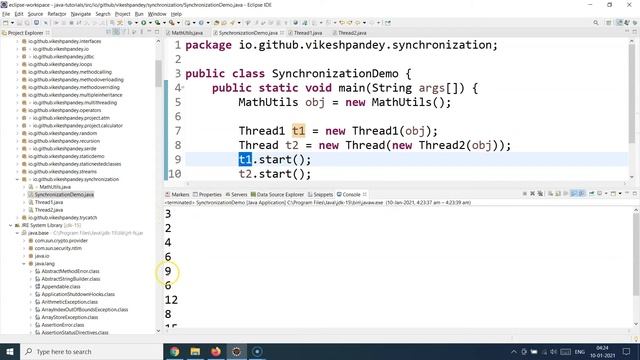Toggle show console when standard error changes
The height and width of the screenshot is (360, 640).
click(582, 193)
